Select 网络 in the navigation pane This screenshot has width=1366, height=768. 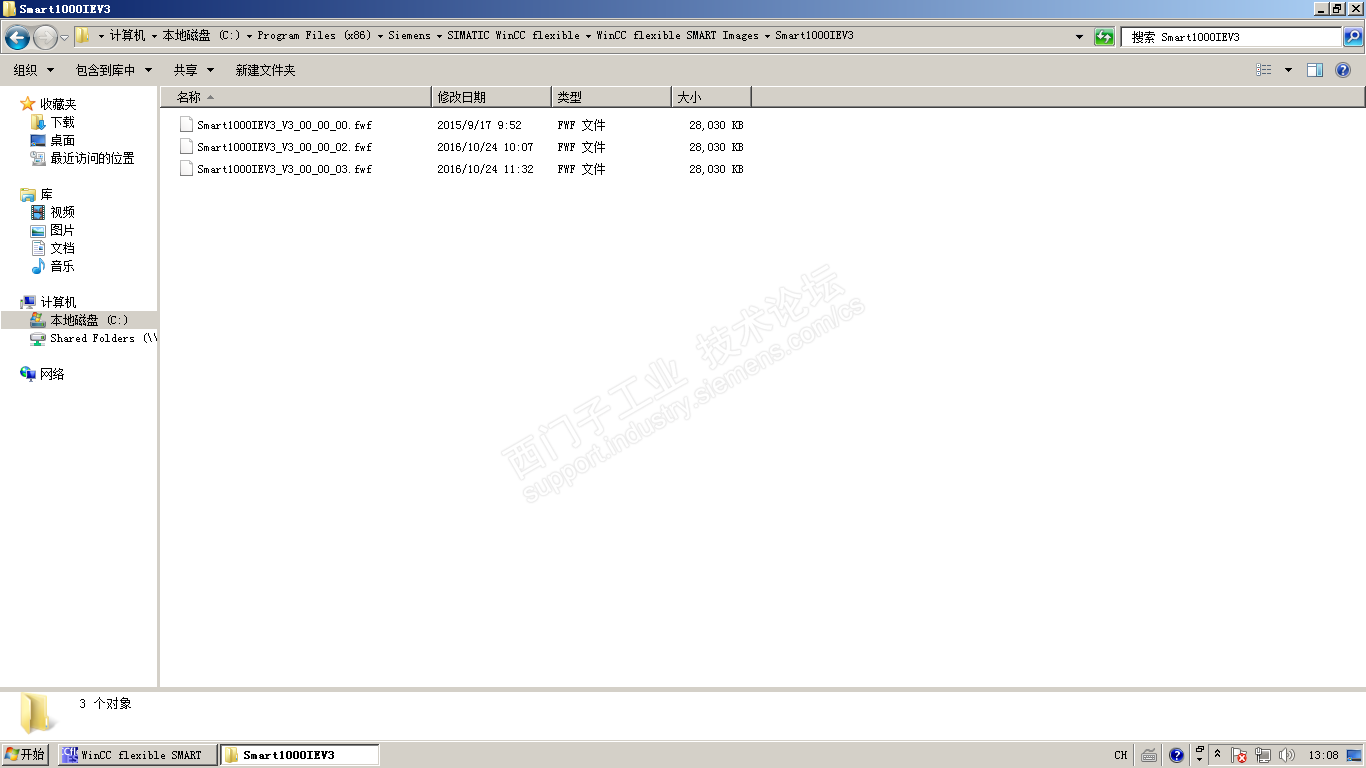52,374
